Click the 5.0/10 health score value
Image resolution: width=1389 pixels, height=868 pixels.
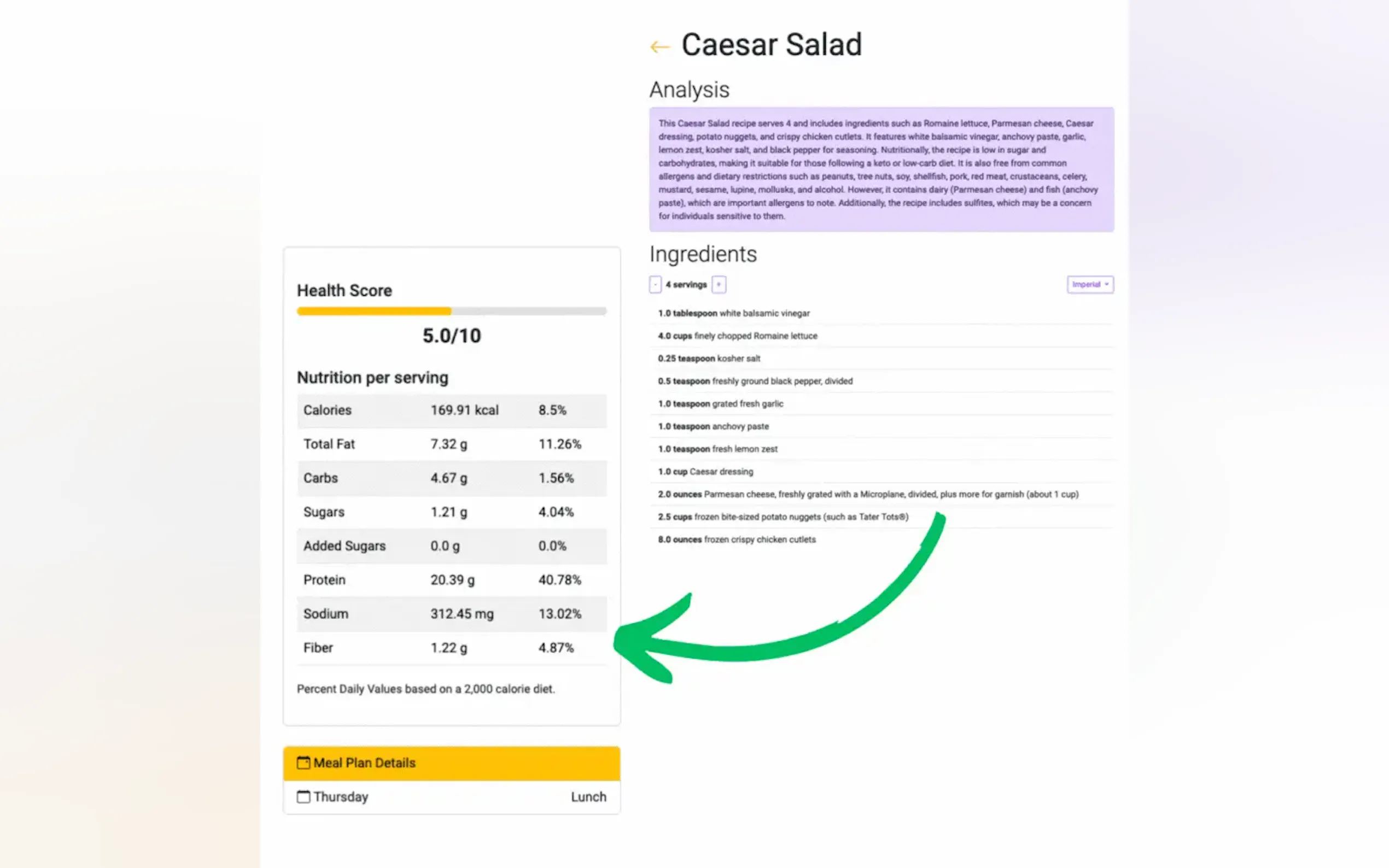451,336
